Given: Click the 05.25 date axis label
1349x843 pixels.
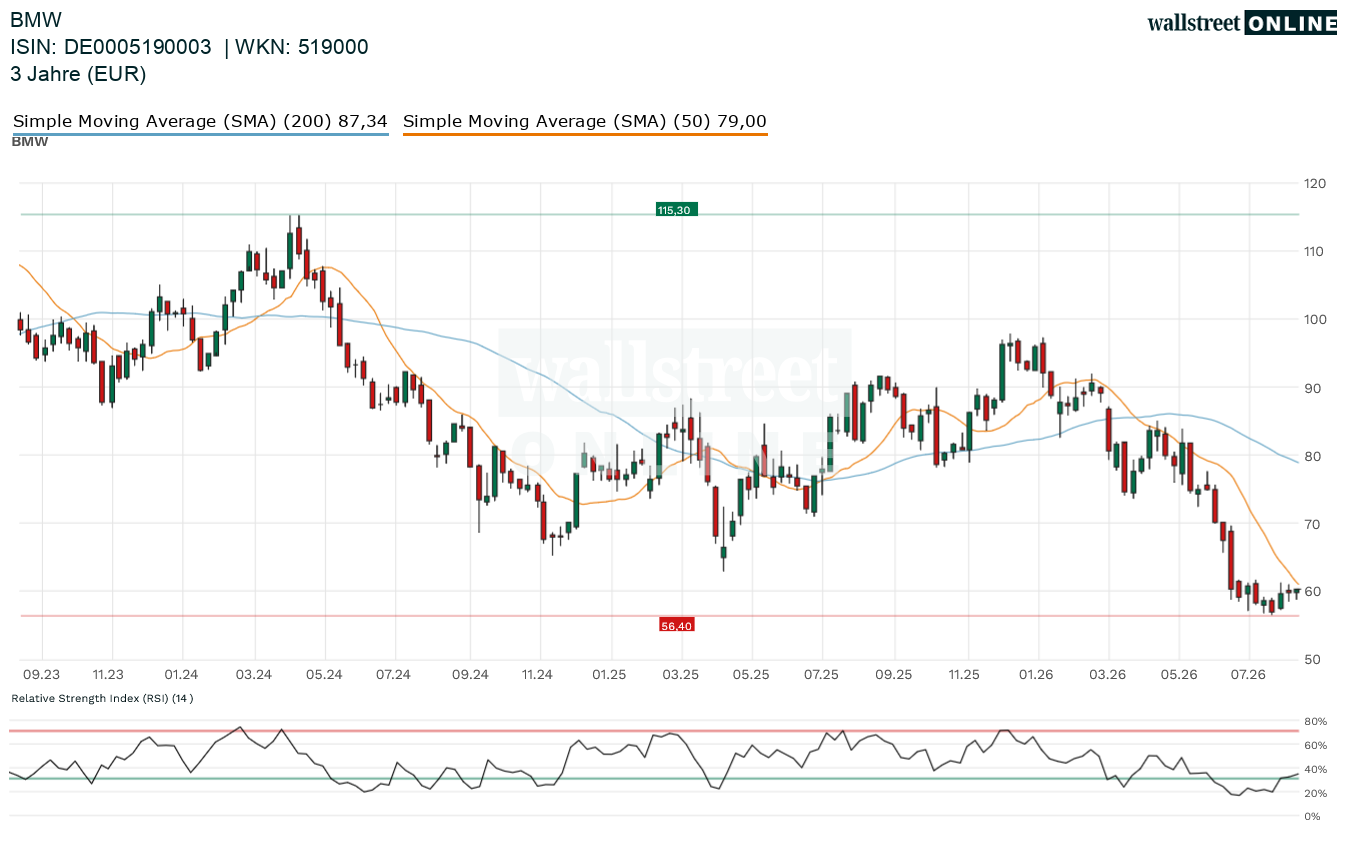Looking at the screenshot, I should click(x=750, y=675).
